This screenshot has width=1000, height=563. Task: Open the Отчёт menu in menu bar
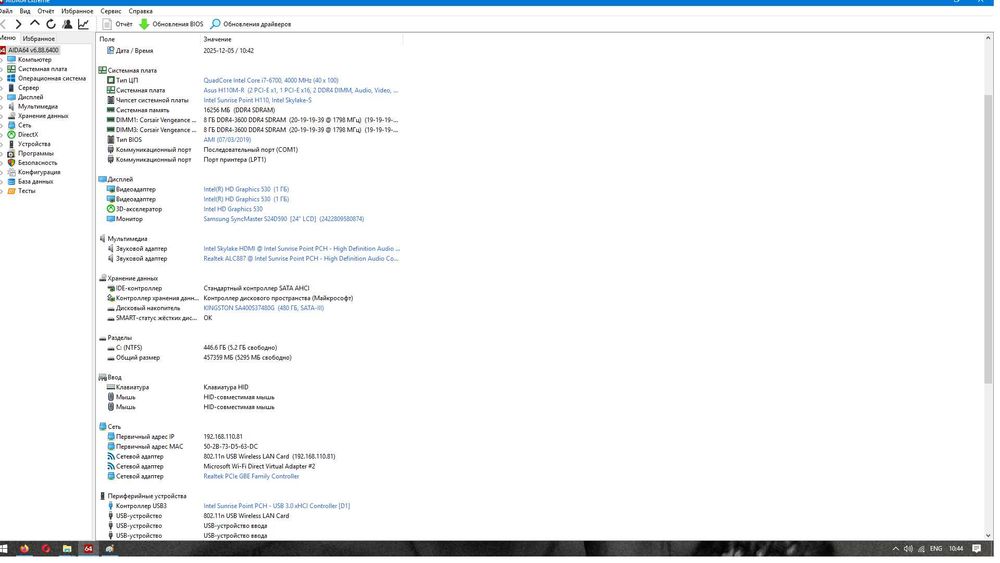46,11
